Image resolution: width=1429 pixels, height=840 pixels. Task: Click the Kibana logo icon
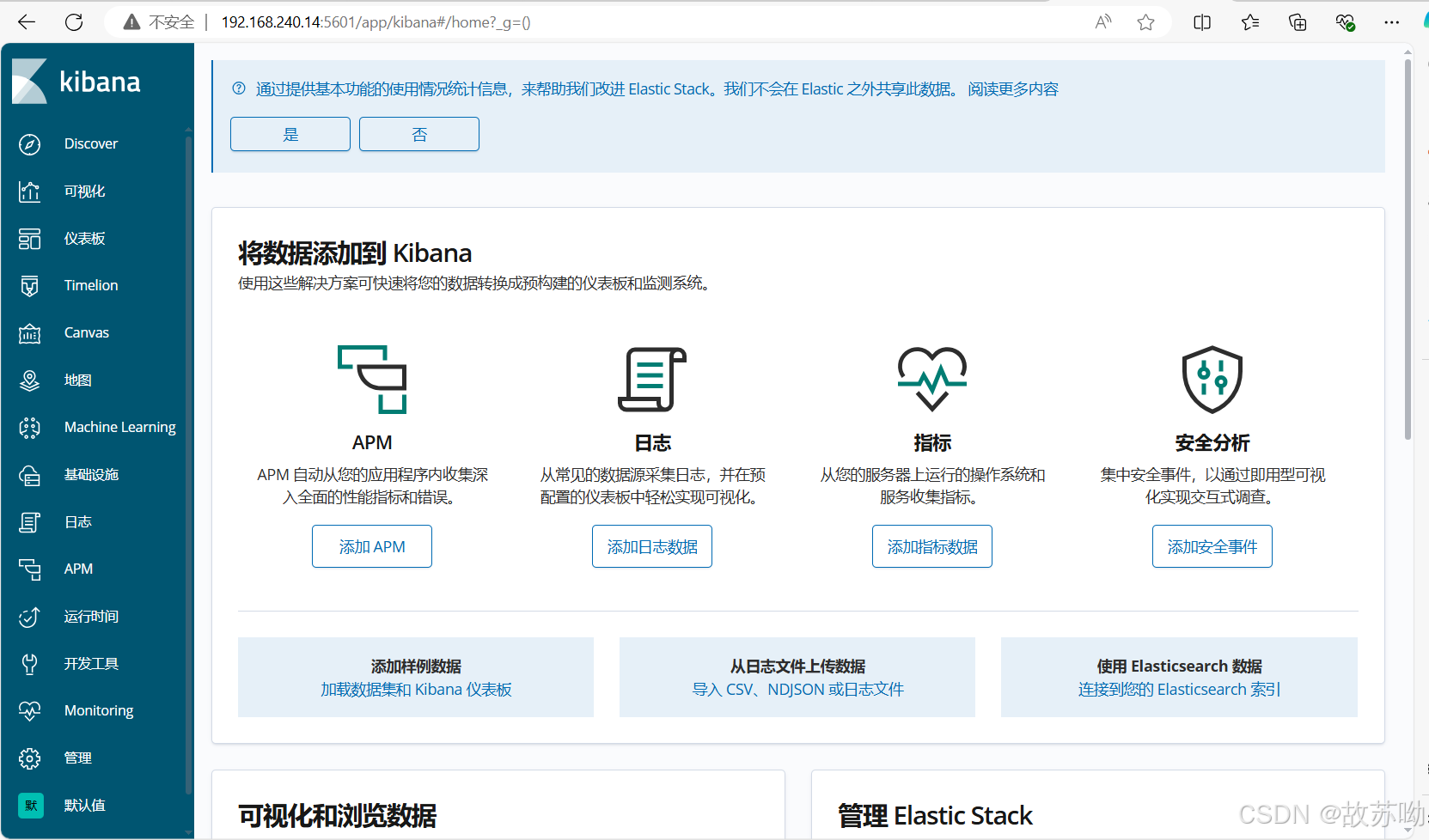[30, 82]
